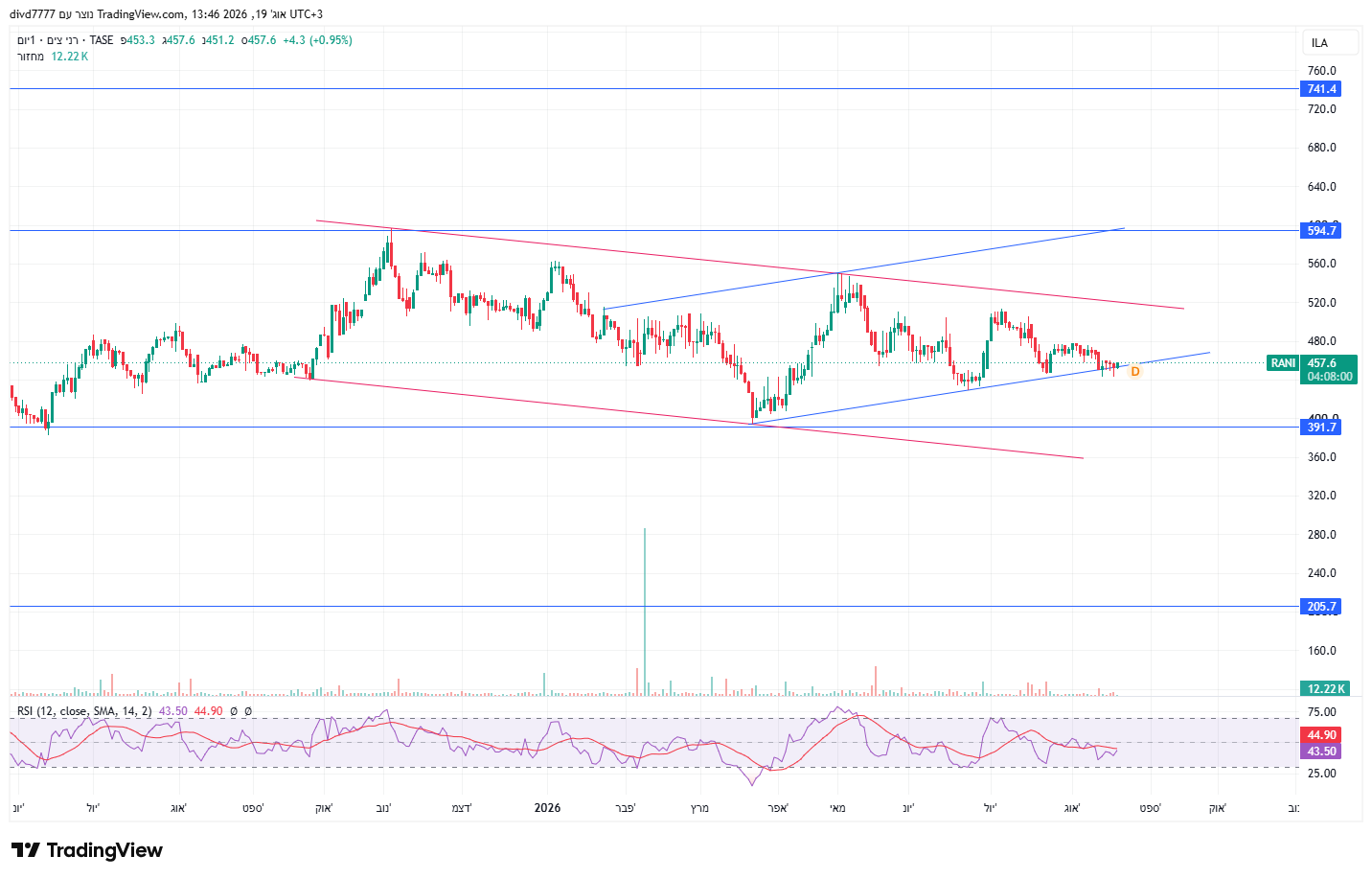Click the purple 43.50 RSI axis label
The height and width of the screenshot is (879, 1372).
1321,751
